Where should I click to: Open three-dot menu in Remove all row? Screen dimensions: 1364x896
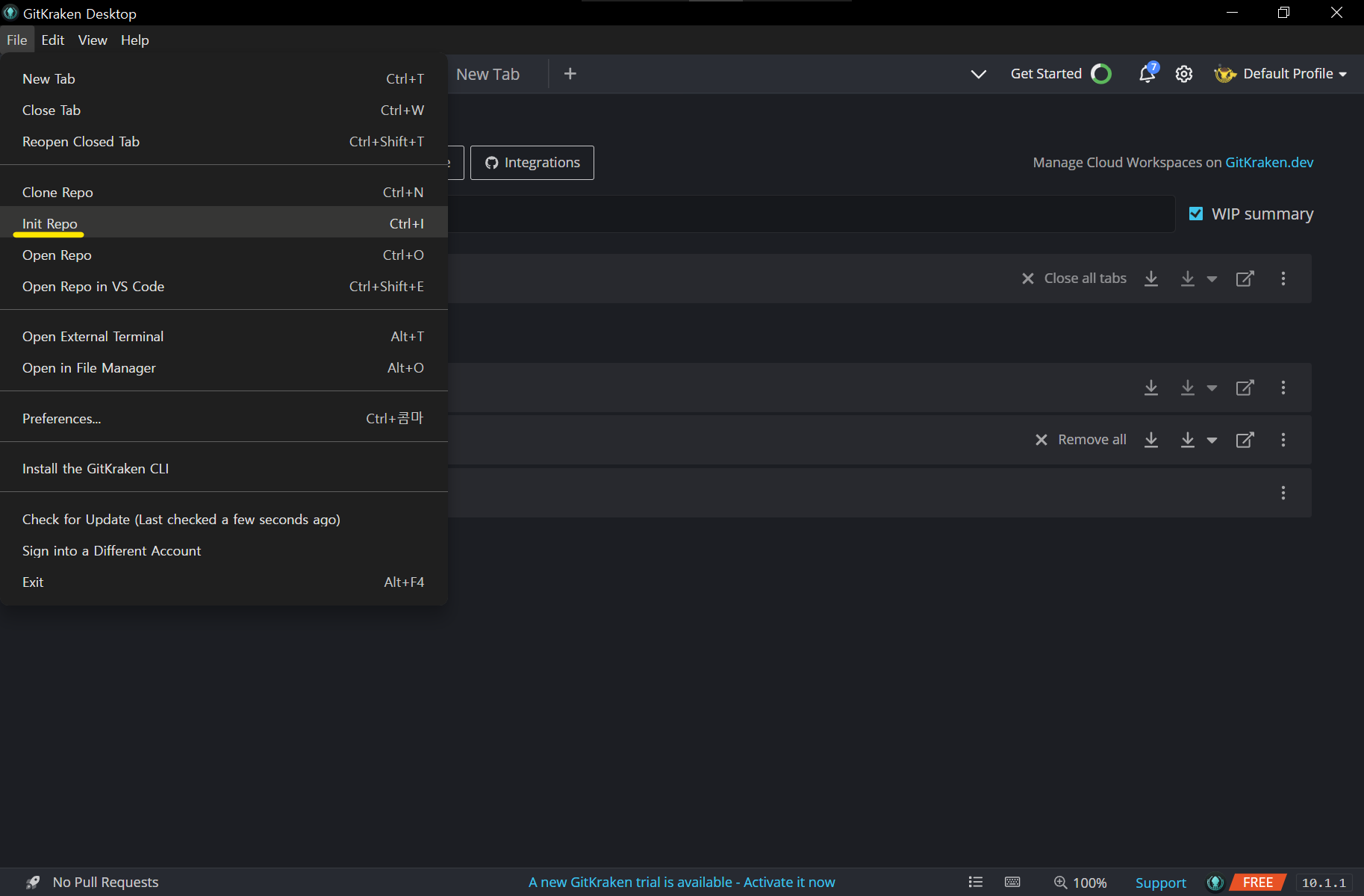coord(1283,440)
